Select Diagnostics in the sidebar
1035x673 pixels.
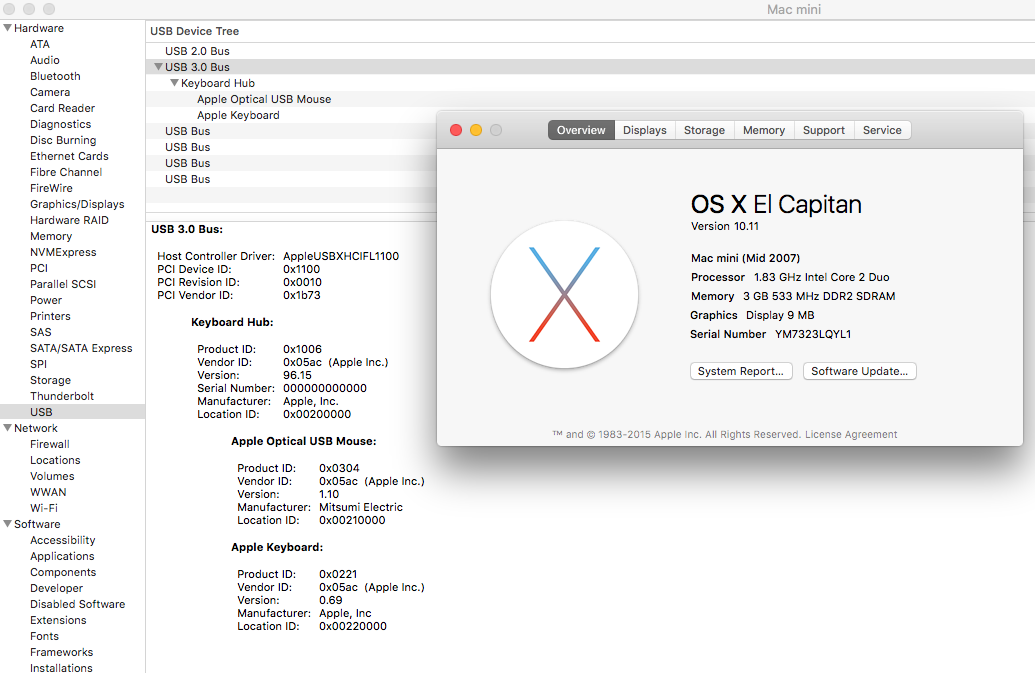(60, 124)
